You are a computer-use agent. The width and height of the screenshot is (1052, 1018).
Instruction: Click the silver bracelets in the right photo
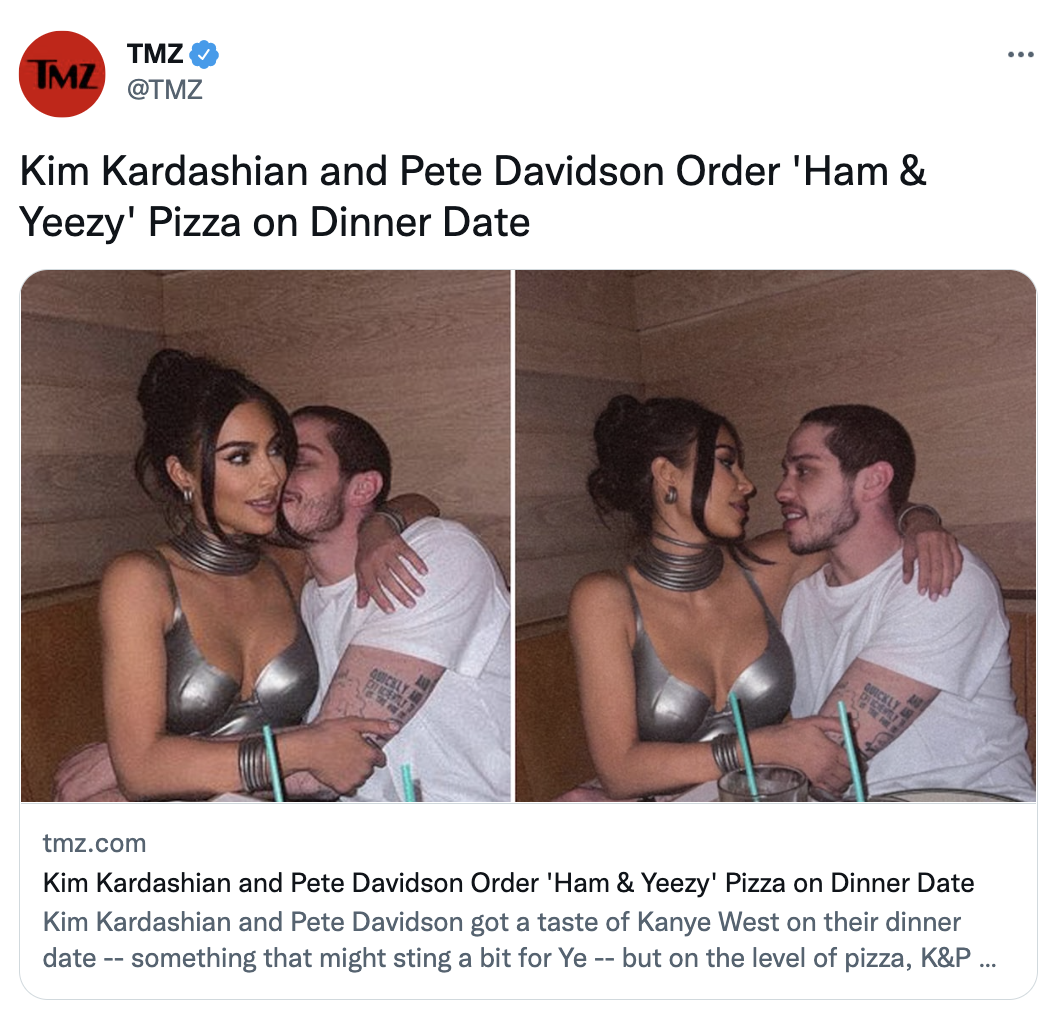click(x=726, y=752)
